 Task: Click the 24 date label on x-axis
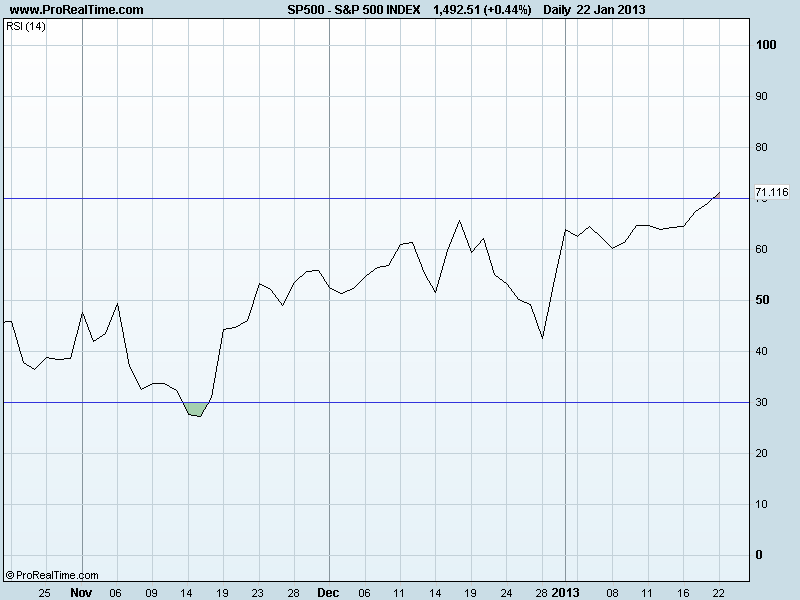coord(506,593)
